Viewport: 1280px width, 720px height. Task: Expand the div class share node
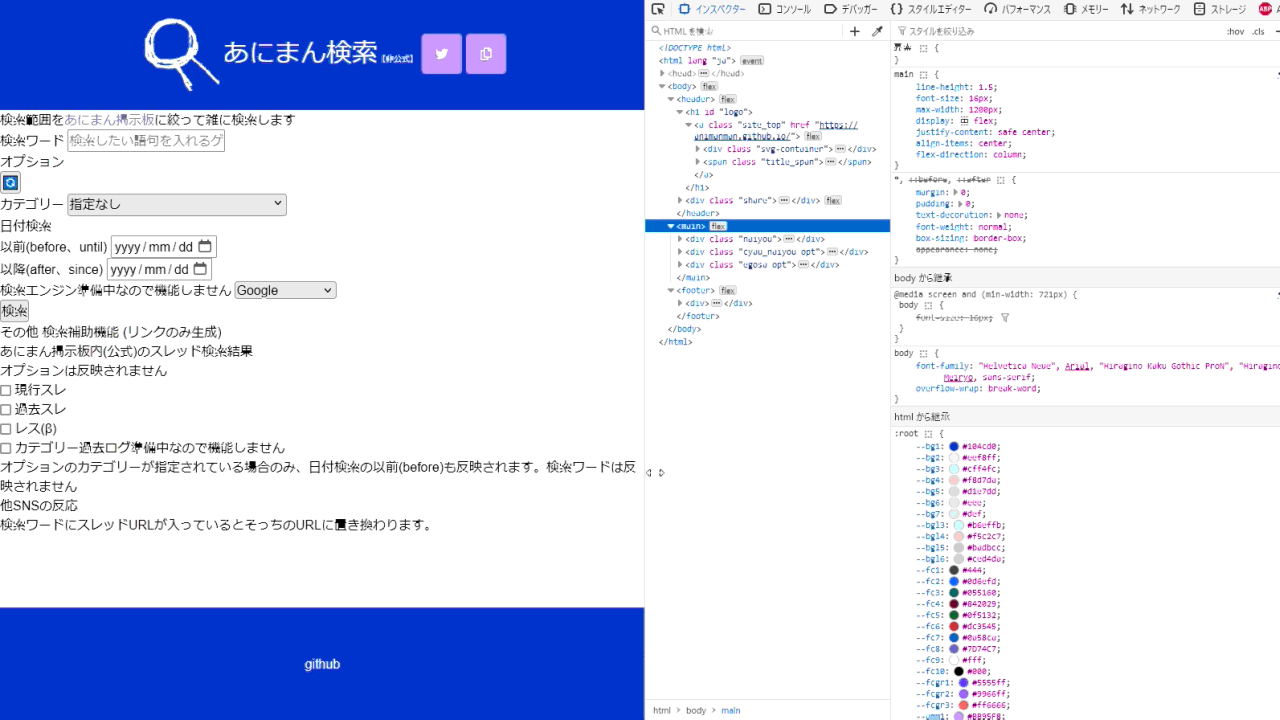click(680, 201)
